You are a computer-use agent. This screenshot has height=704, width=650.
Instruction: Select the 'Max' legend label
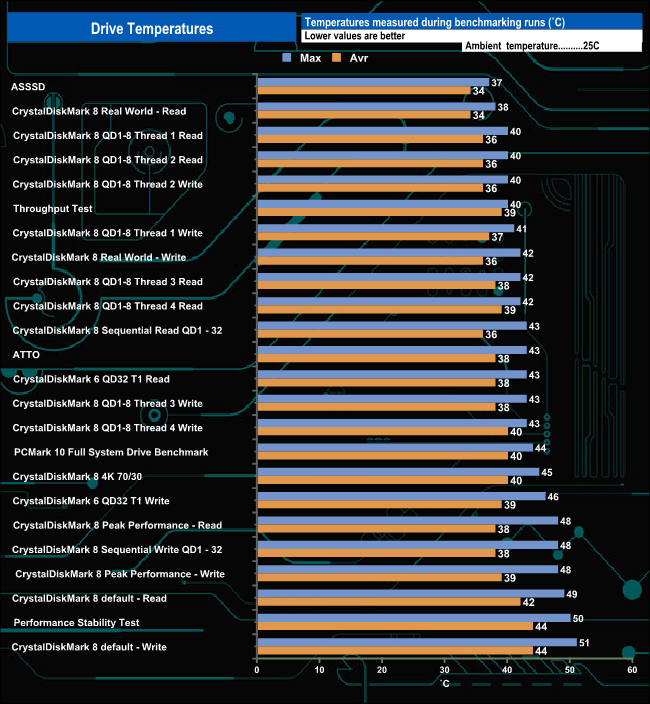310,58
